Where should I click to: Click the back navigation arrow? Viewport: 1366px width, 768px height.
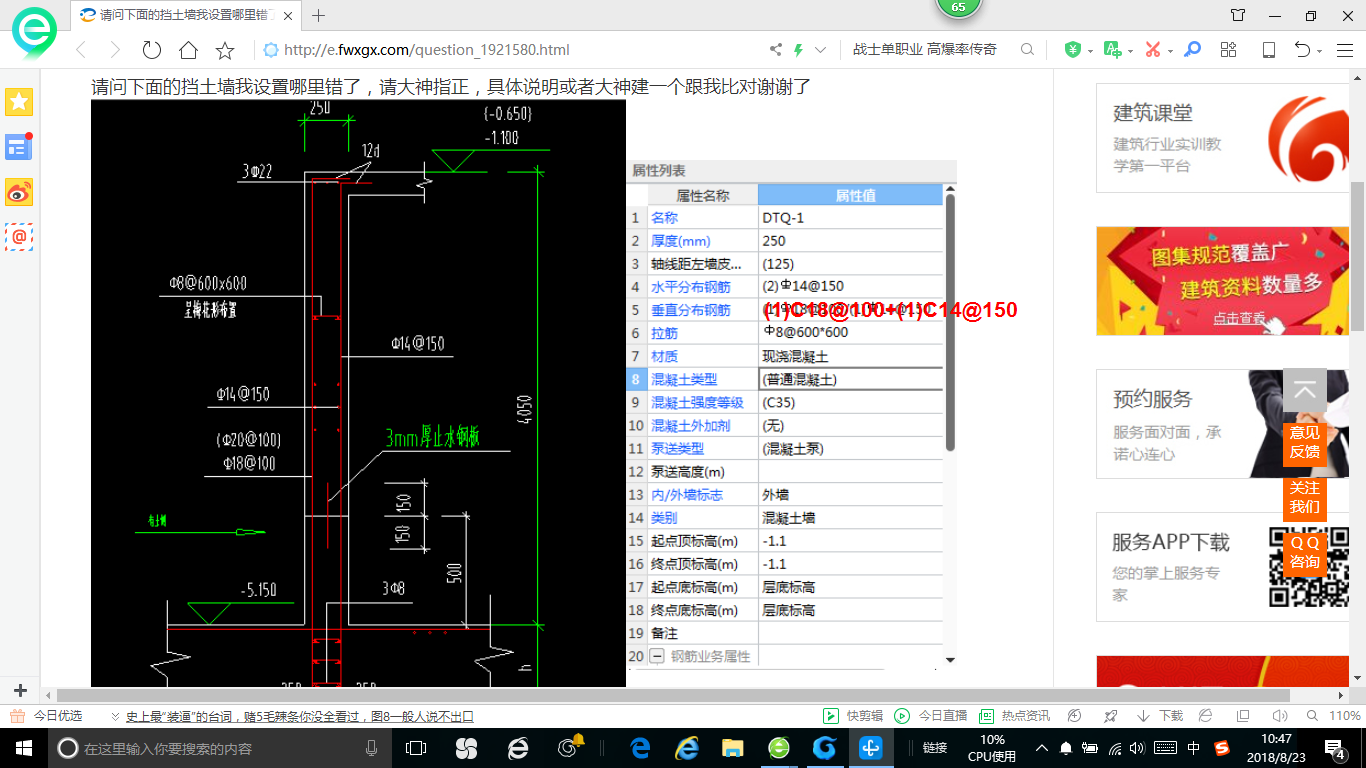pyautogui.click(x=81, y=50)
